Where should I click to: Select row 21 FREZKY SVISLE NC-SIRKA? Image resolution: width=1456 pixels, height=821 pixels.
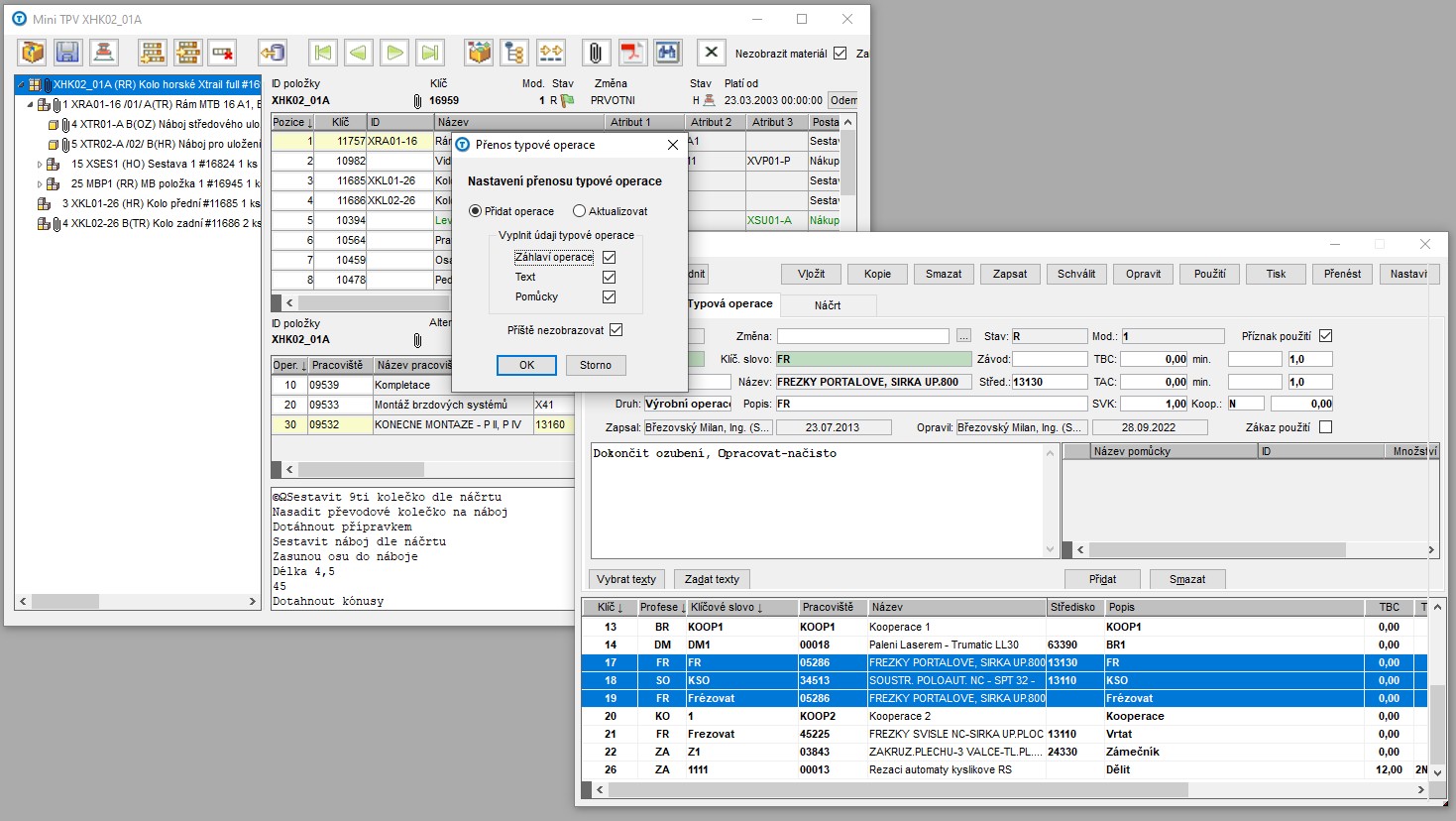[x=1004, y=734]
